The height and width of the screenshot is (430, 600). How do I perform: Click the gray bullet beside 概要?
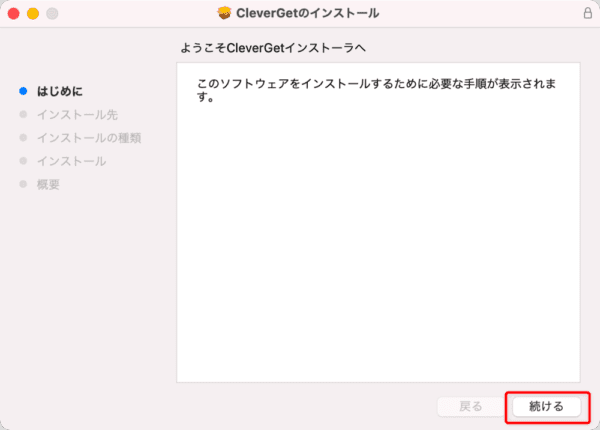[x=23, y=184]
